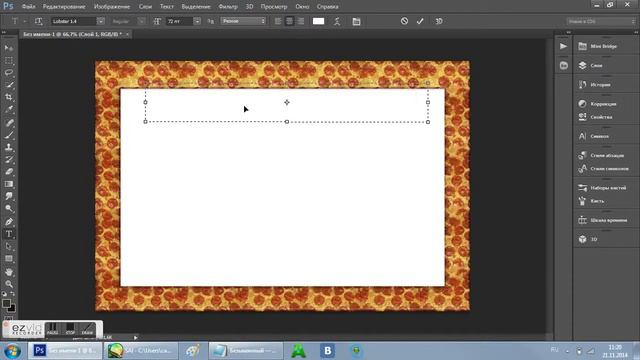Select the Brush tool
Viewport: 640px width, 360px height.
(x=9, y=135)
